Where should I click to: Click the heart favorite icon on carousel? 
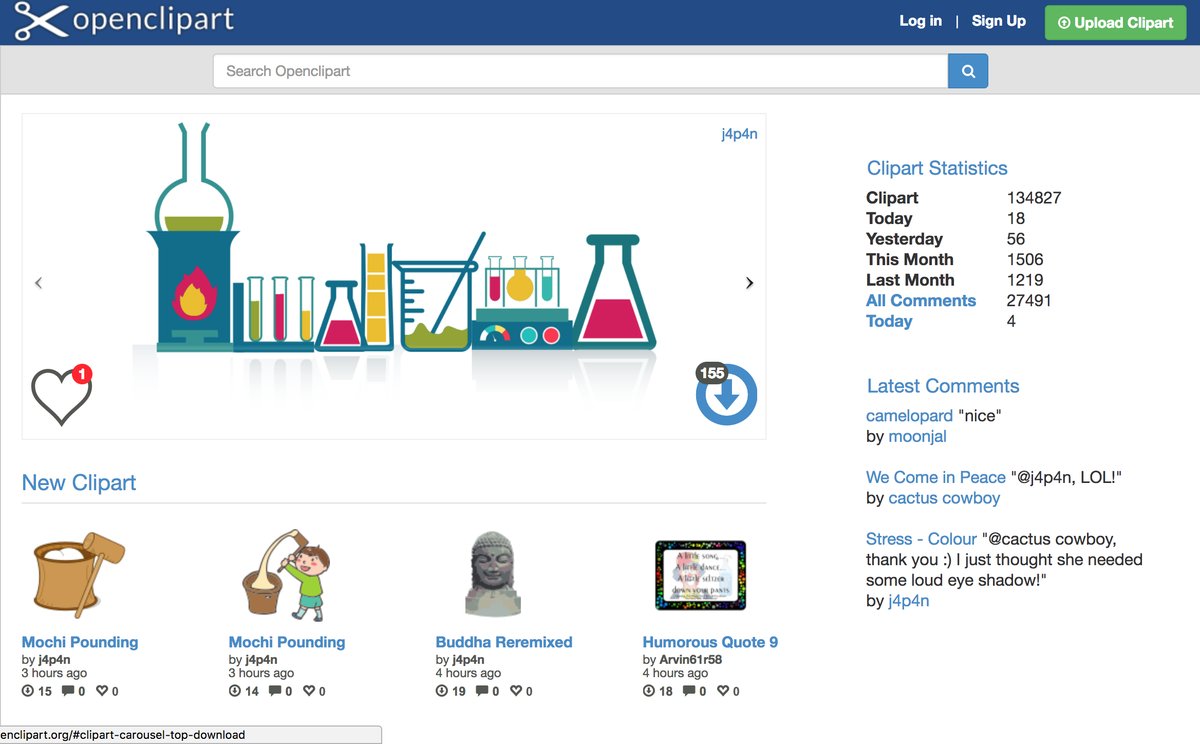pos(60,395)
